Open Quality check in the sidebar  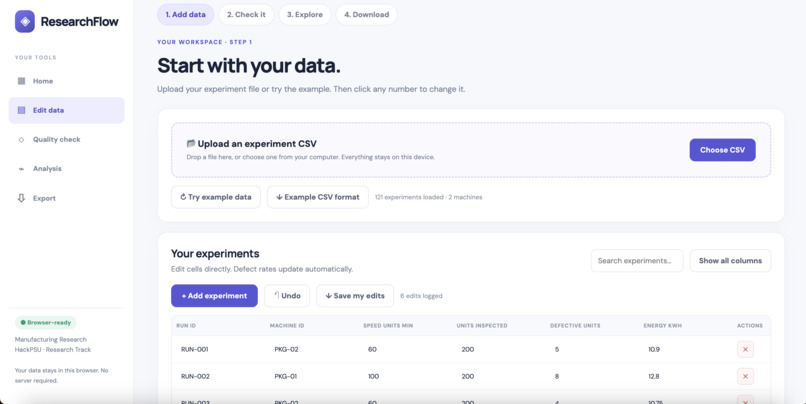point(66,139)
